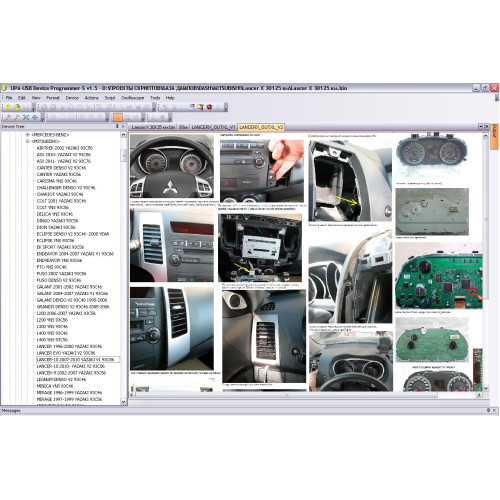
Task: Click the red bug debug icon
Action: point(209,107)
